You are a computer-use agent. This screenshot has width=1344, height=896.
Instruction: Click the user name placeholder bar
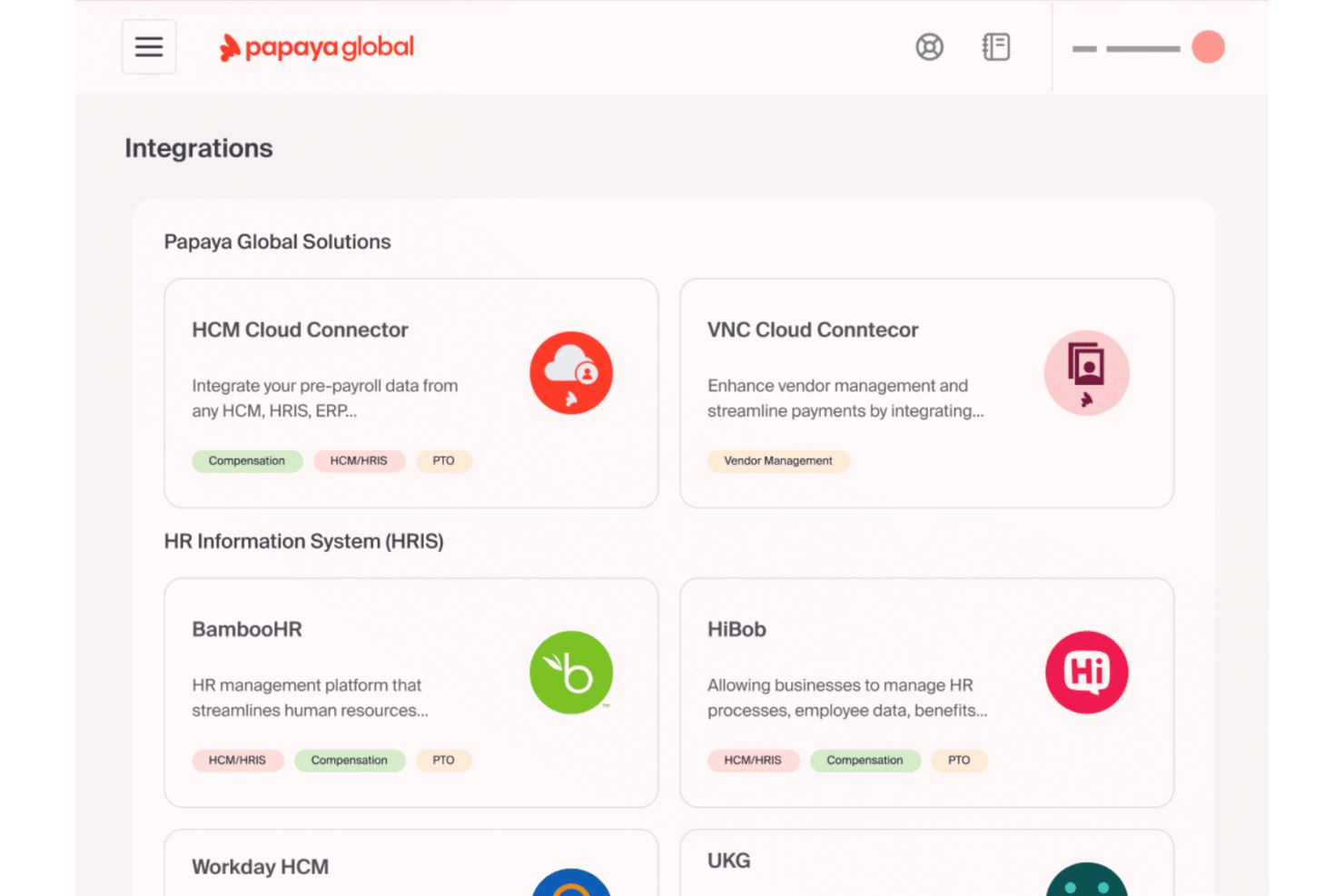click(1126, 48)
